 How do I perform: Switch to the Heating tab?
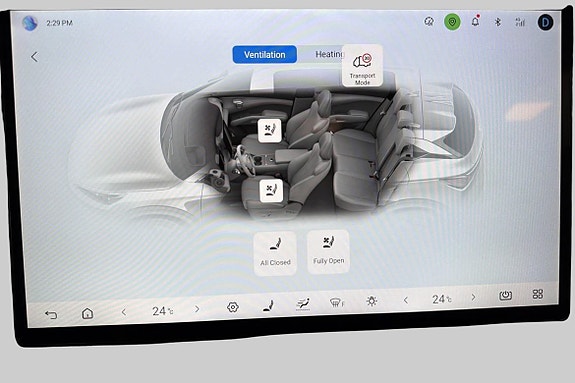(x=329, y=54)
